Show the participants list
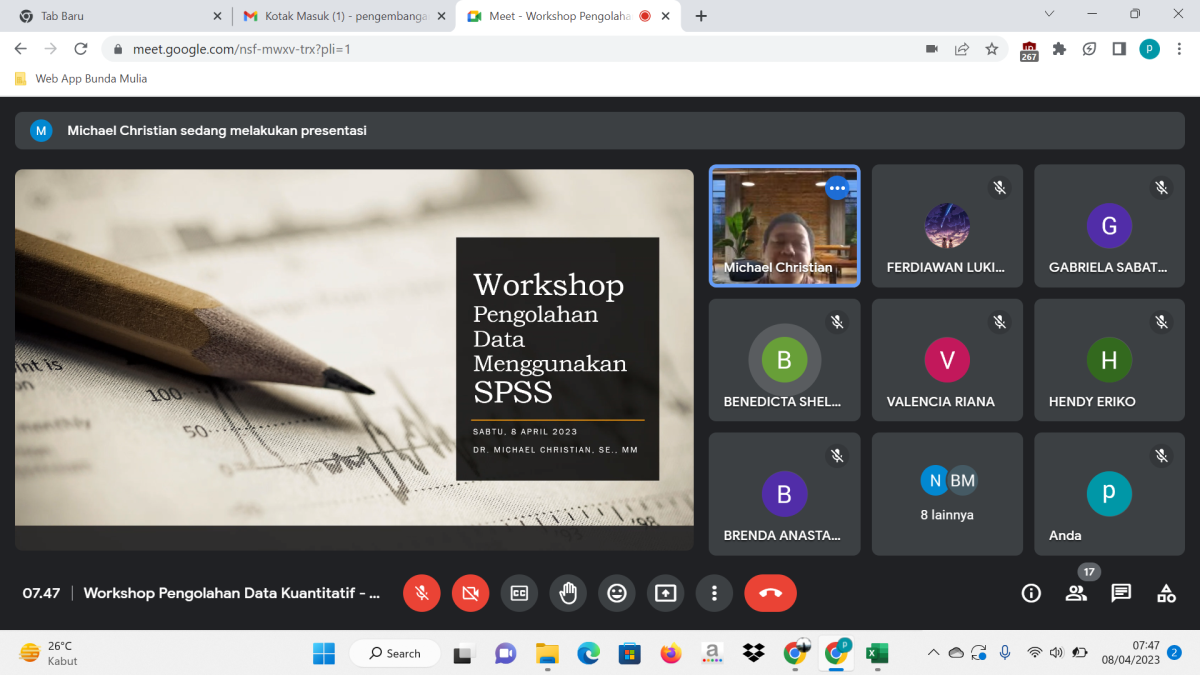This screenshot has height=675, width=1200. pyautogui.click(x=1076, y=593)
